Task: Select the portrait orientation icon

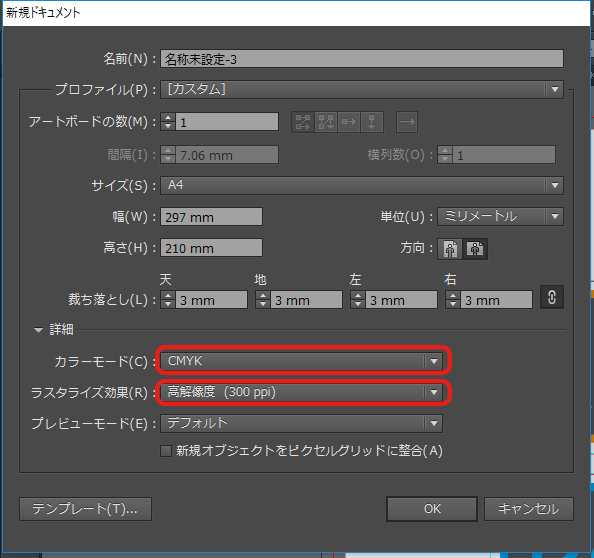Action: coord(450,249)
